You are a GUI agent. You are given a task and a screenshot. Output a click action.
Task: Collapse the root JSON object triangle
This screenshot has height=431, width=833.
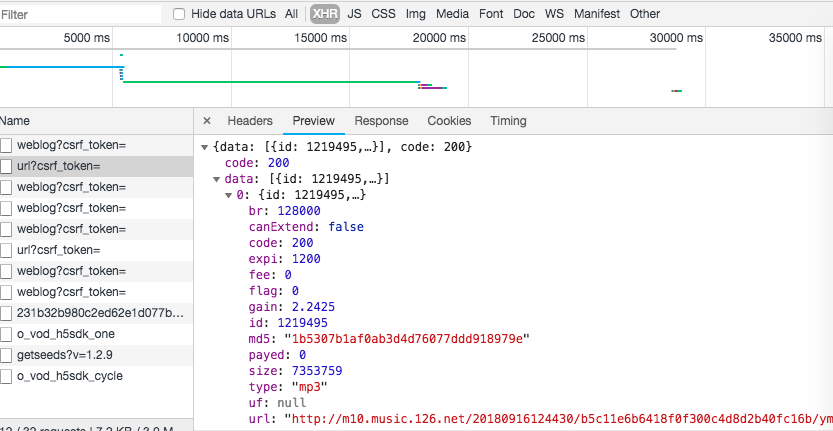pos(205,147)
